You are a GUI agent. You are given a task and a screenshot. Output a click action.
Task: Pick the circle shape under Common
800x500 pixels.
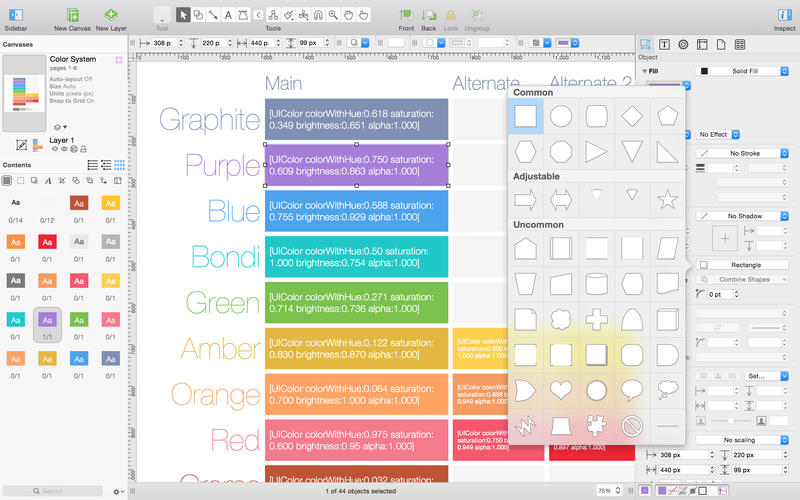pos(561,117)
